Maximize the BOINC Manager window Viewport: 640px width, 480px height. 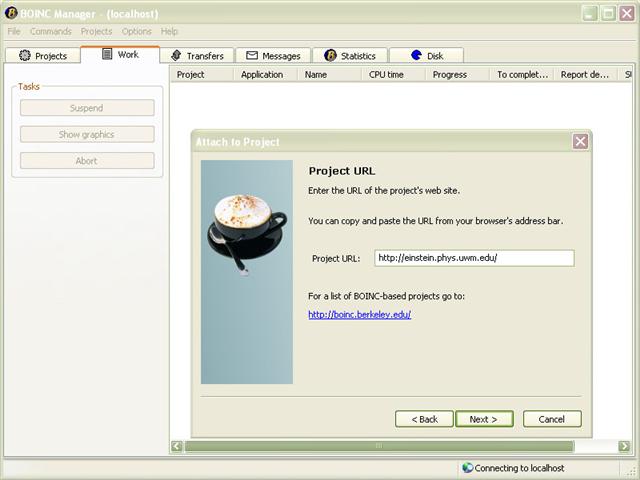tap(608, 13)
